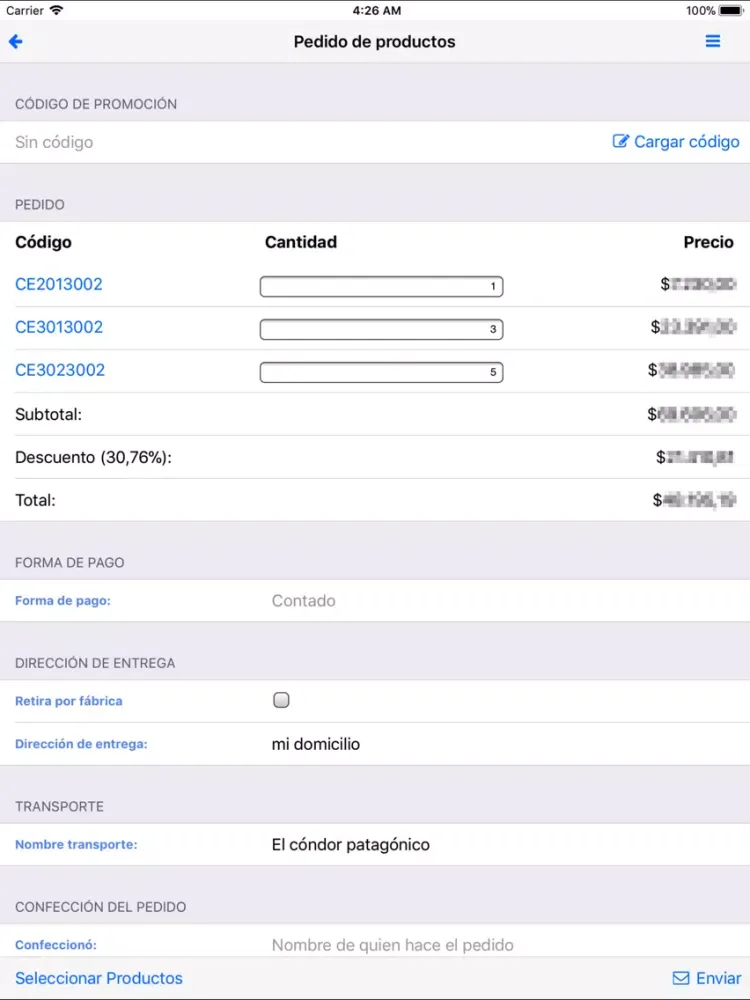The image size is (750, 1000).
Task: Tap the Código column header
Action: click(43, 242)
